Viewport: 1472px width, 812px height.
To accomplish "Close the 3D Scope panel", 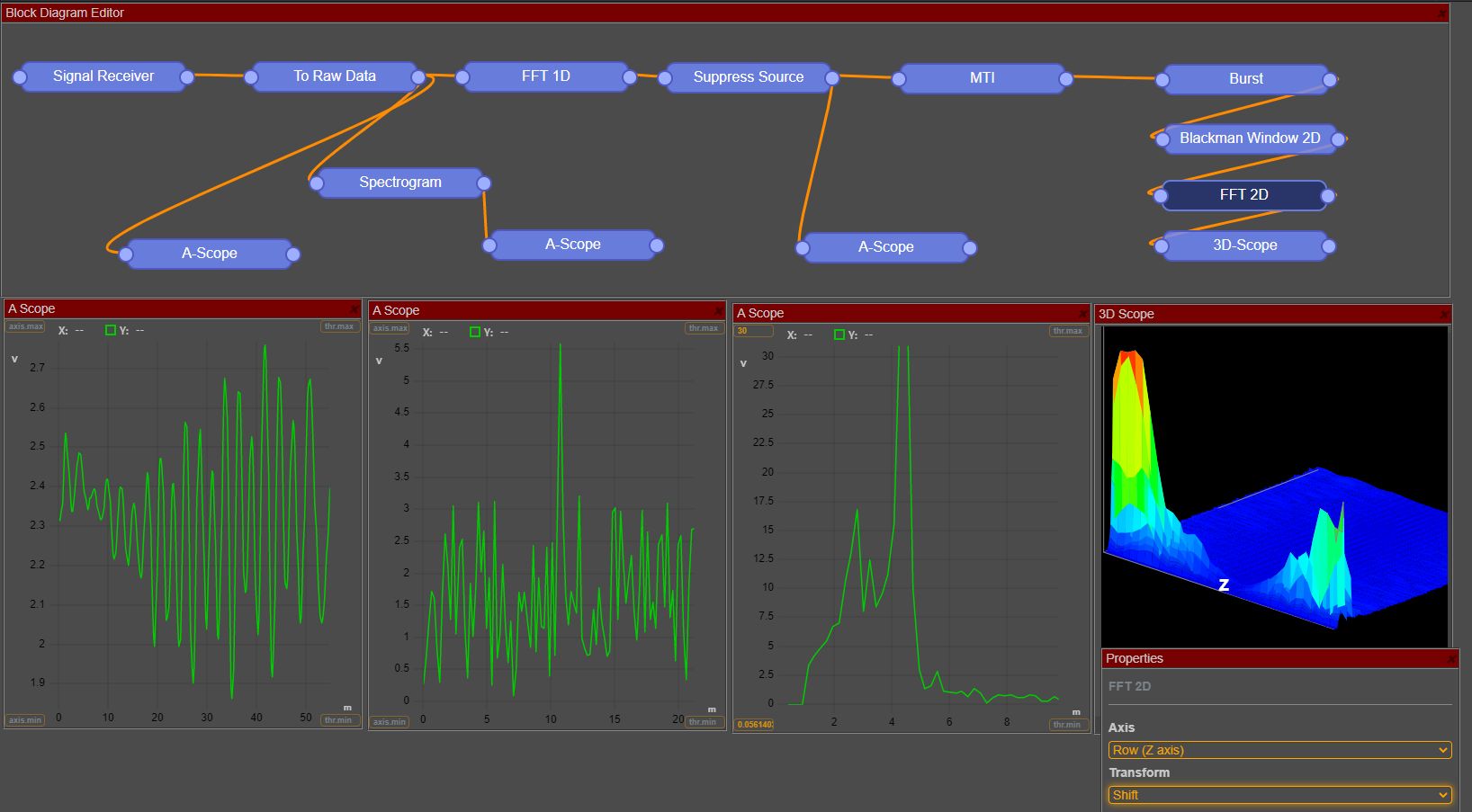I will point(1444,315).
